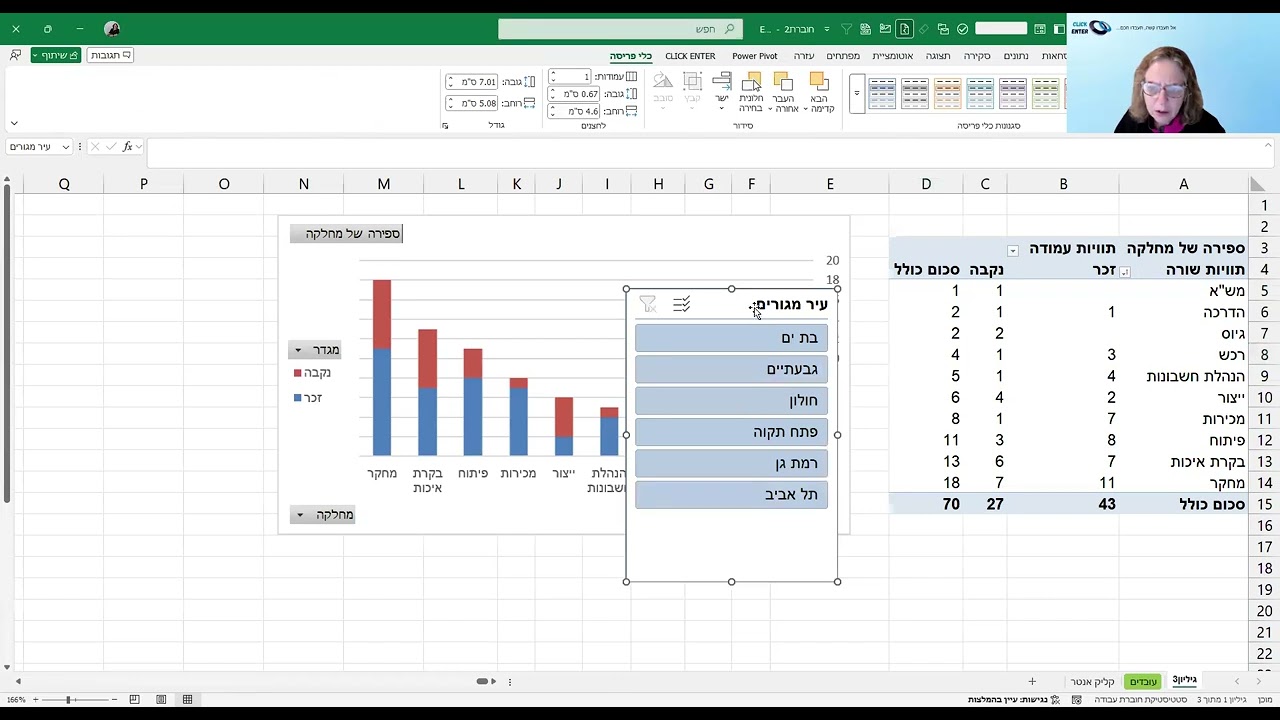Select the orange slicer style swatch
1280x720 pixels.
click(x=948, y=94)
